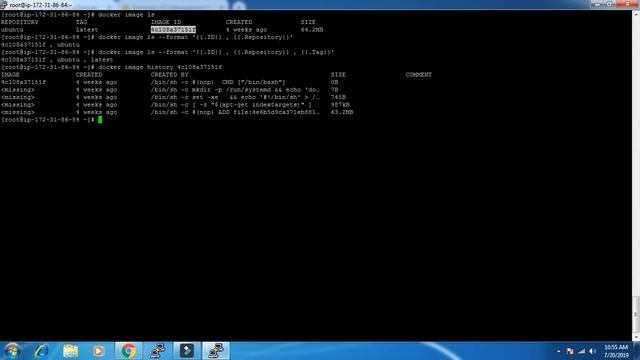
Task: Open the volume speaker tray icon
Action: [592, 351]
